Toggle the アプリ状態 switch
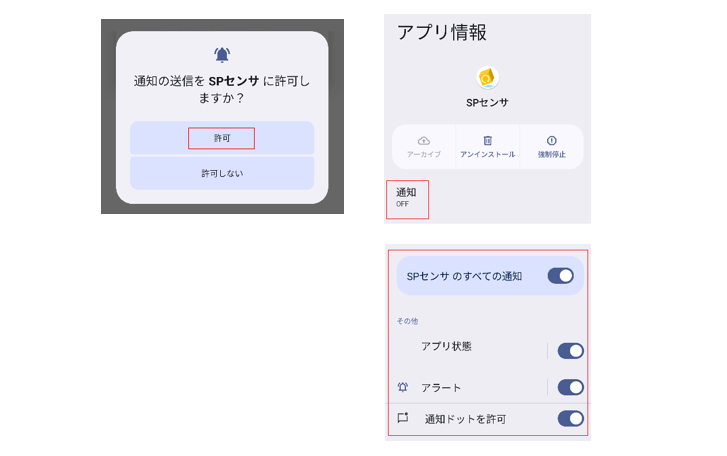727x456 pixels. (570, 351)
